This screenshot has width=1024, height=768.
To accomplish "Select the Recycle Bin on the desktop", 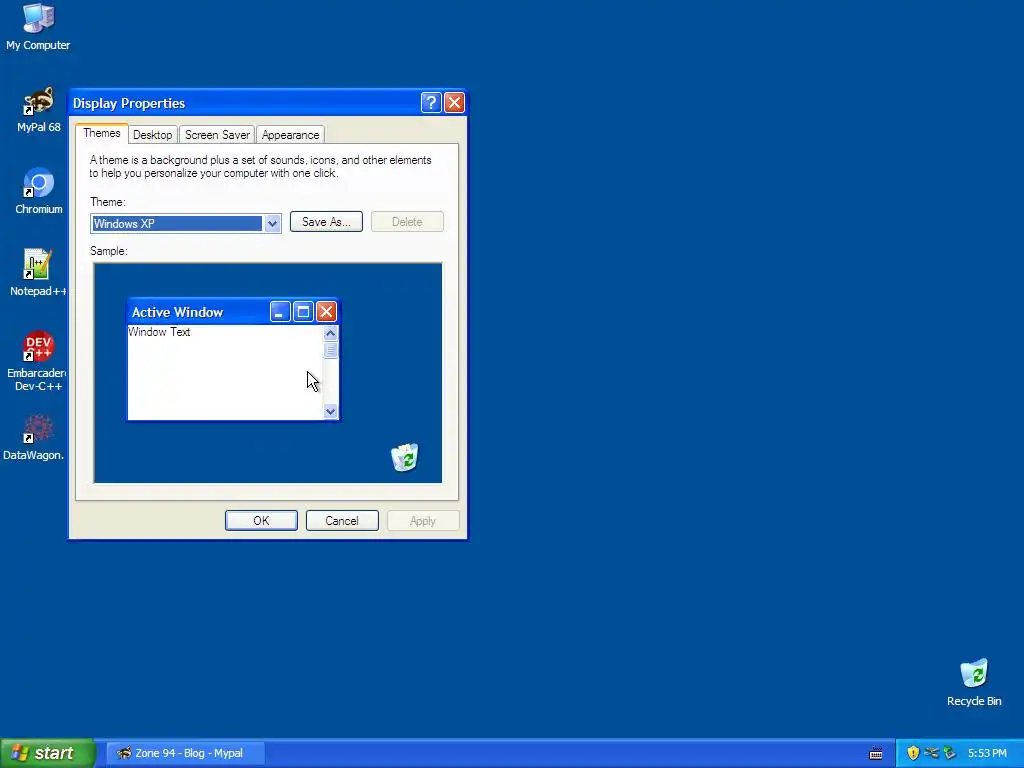I will [974, 683].
